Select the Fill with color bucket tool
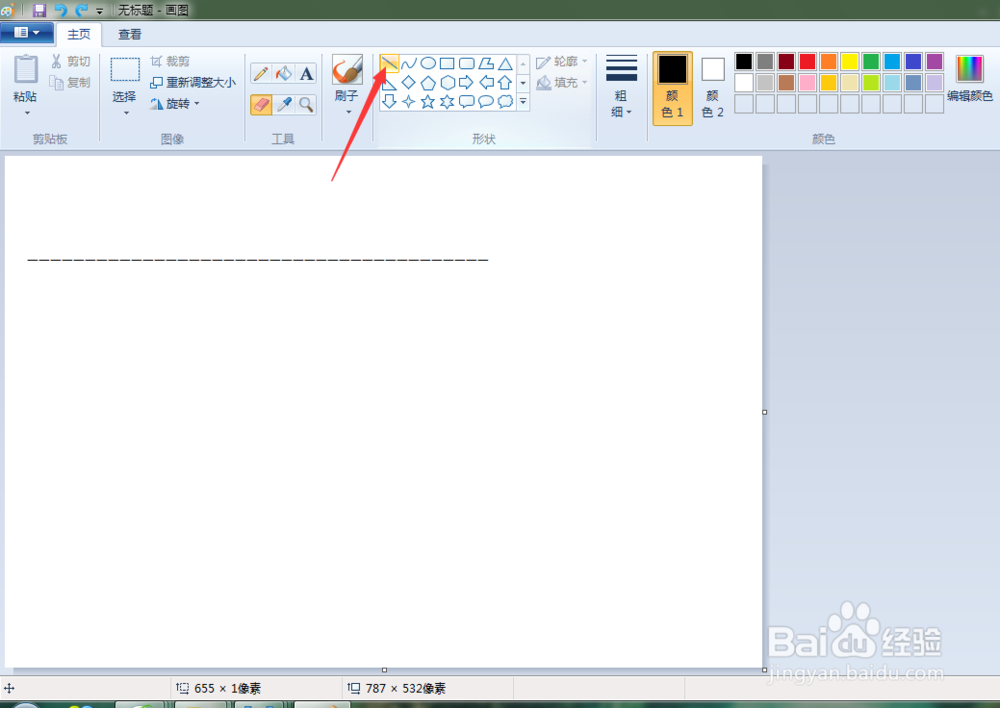Viewport: 1000px width, 708px height. click(284, 74)
